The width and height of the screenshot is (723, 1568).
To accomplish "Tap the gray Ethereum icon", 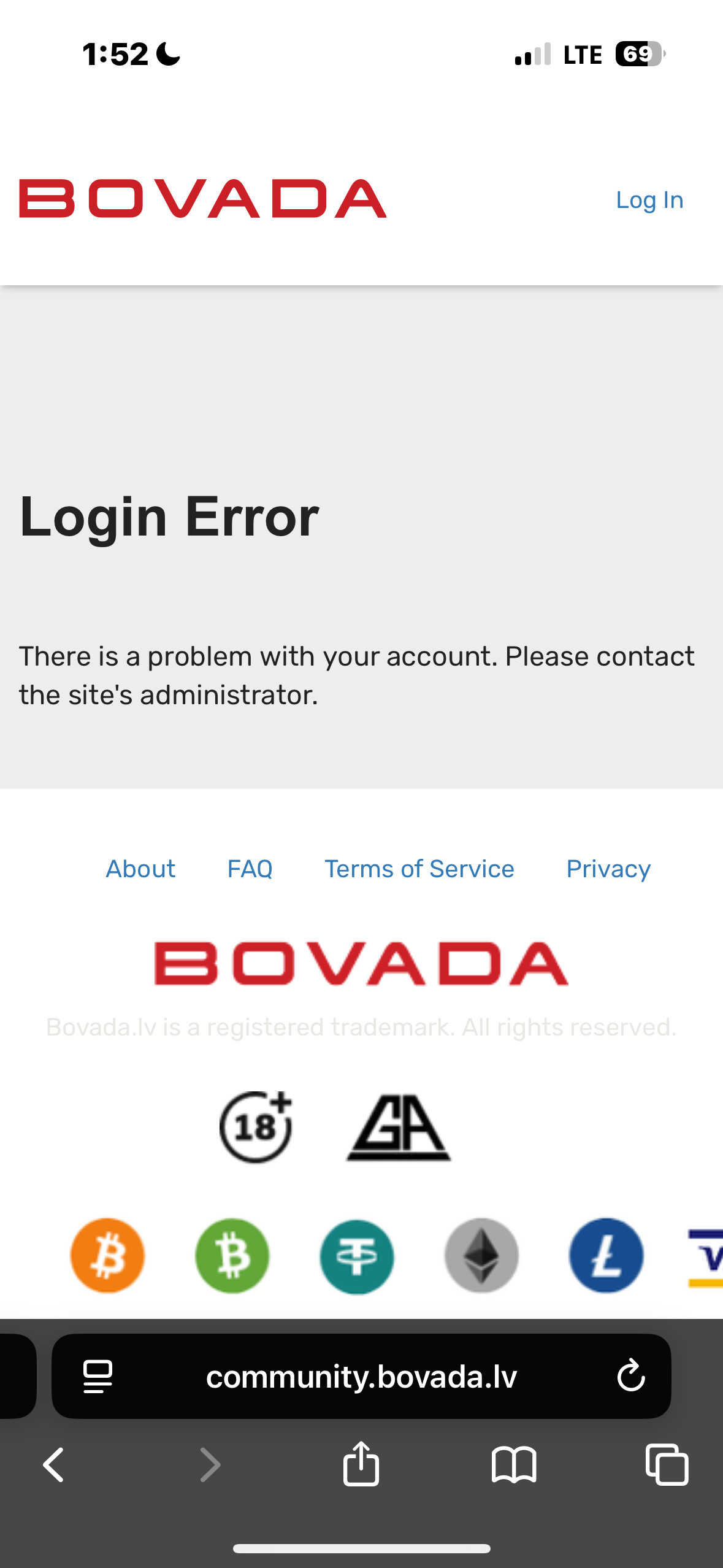I will (481, 1255).
